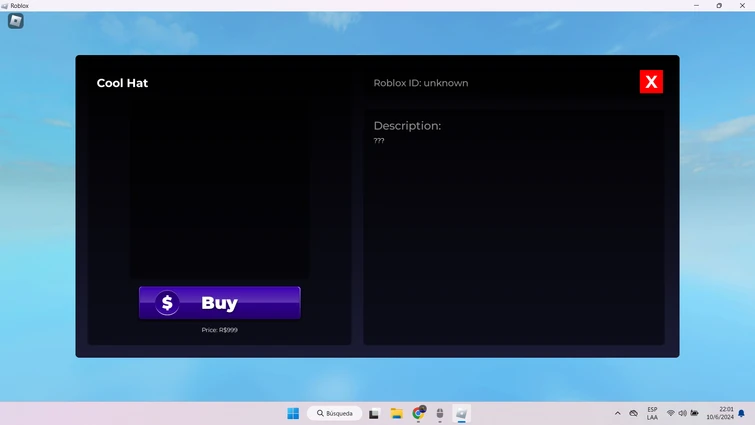Click the Roblox icon in the taskbar
This screenshot has height=425, width=755.
coord(461,413)
